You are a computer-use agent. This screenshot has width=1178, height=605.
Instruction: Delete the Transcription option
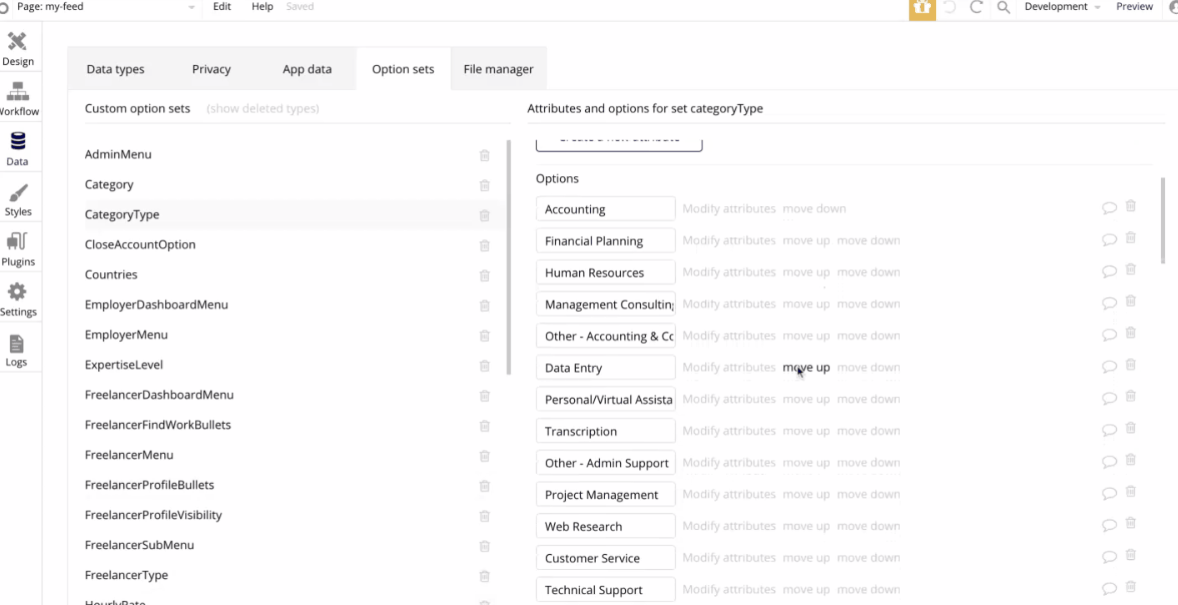coord(1131,429)
